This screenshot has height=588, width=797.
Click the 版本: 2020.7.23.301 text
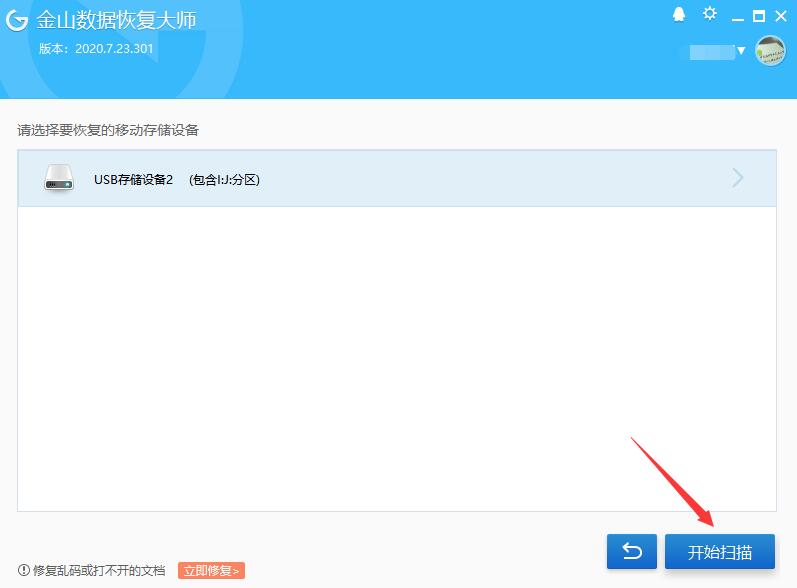click(96, 49)
